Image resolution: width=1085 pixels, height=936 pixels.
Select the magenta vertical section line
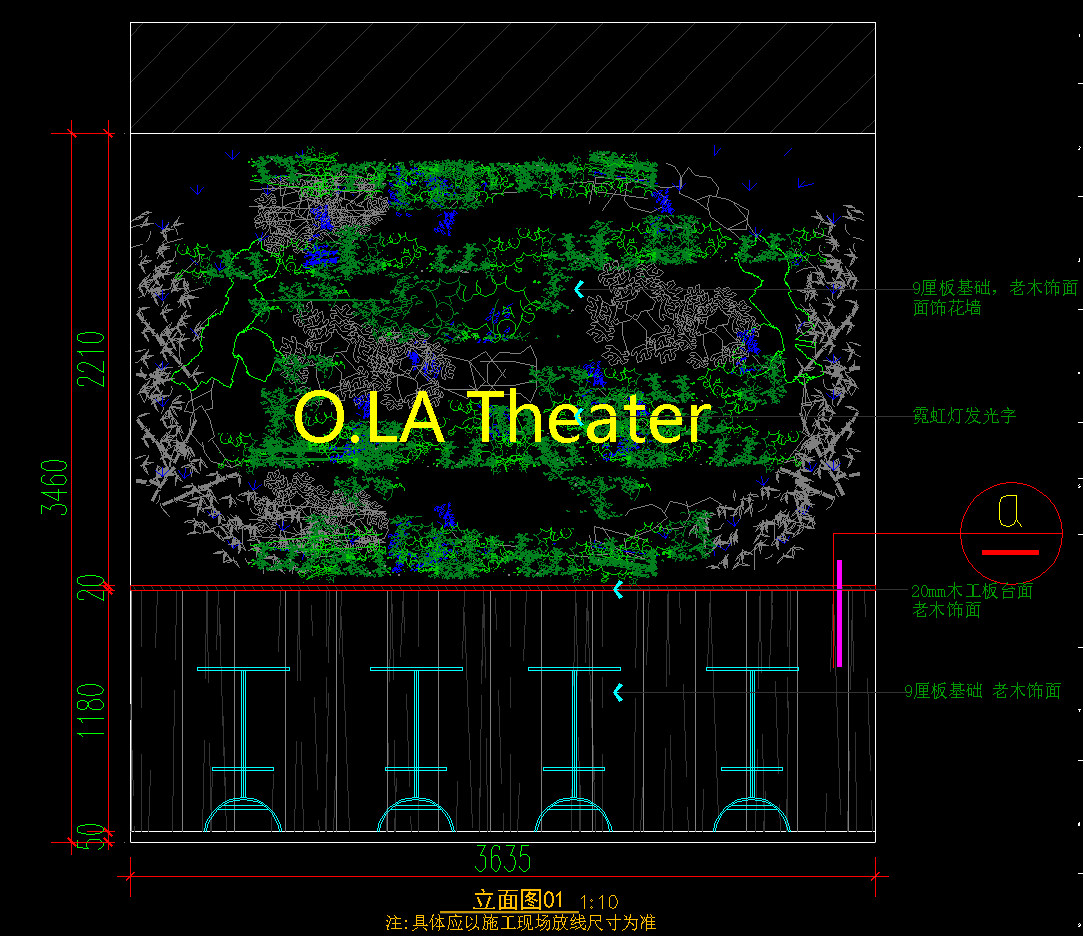coord(839,613)
